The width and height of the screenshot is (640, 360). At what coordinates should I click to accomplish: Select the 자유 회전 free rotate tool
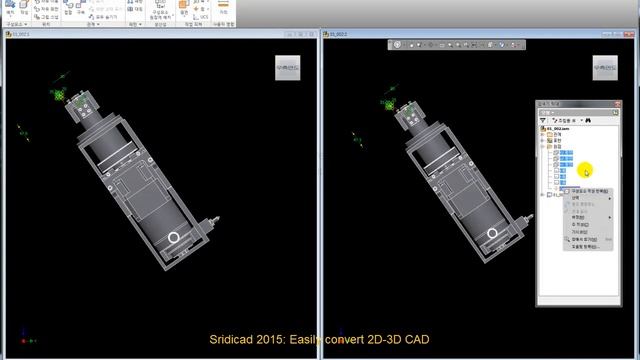(x=46, y=9)
